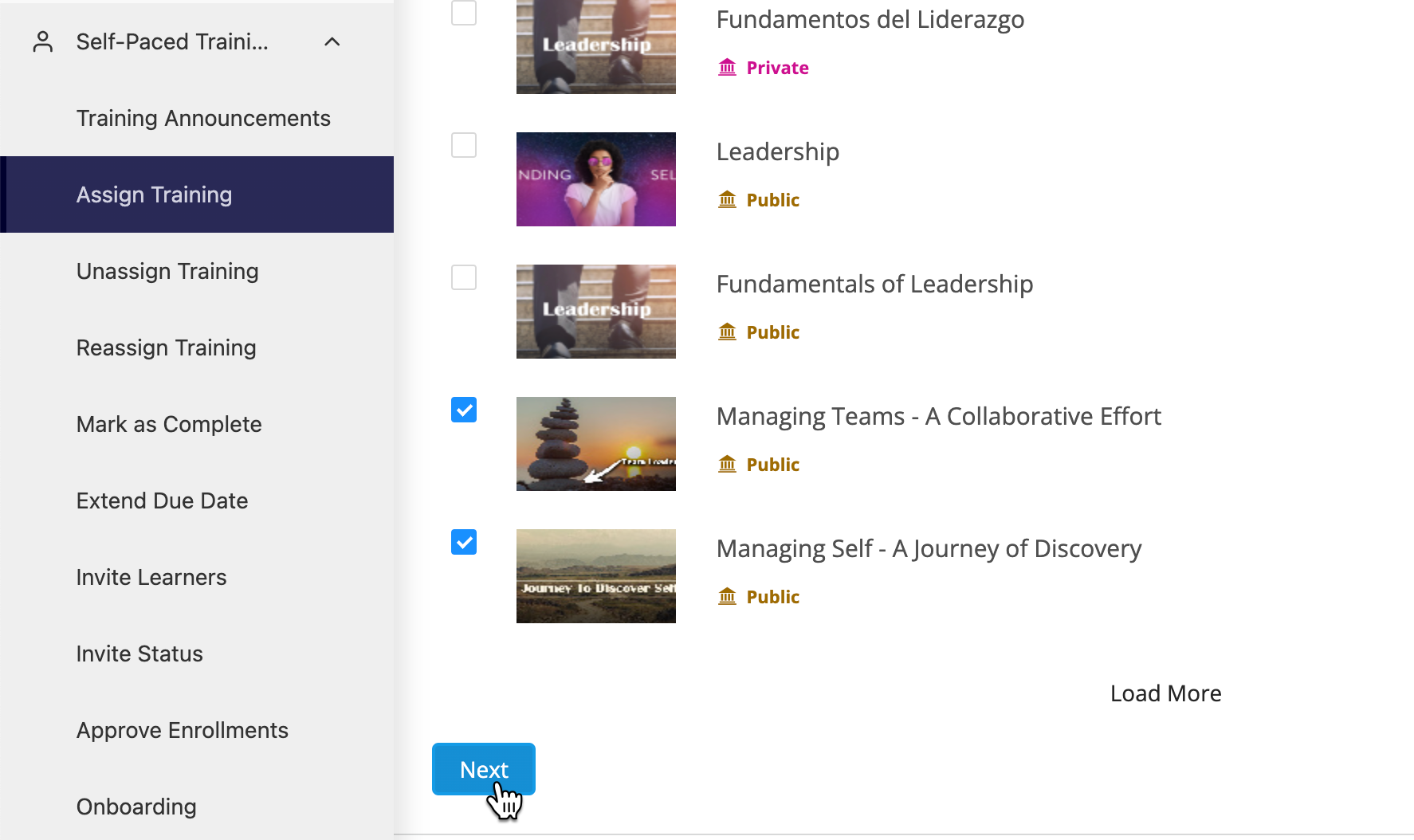Click the Public icon under Managing Teams course
This screenshot has width=1414, height=840.
tap(727, 465)
